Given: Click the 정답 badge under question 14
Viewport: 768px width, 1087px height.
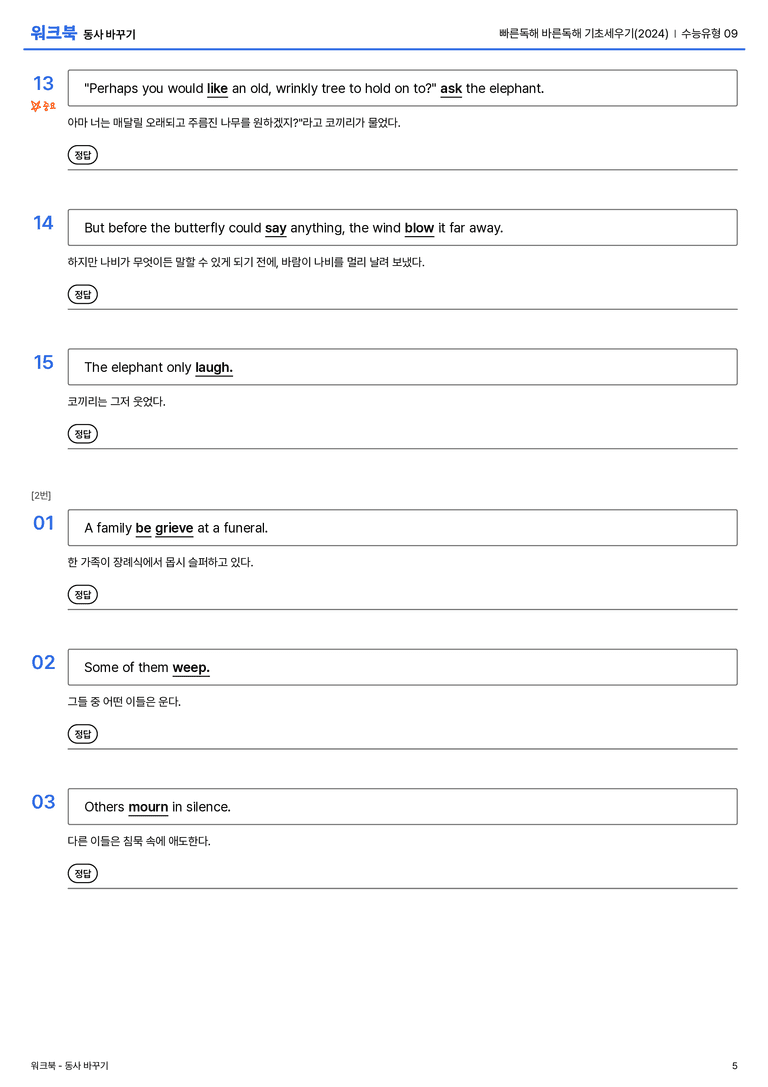Looking at the screenshot, I should (x=82, y=294).
